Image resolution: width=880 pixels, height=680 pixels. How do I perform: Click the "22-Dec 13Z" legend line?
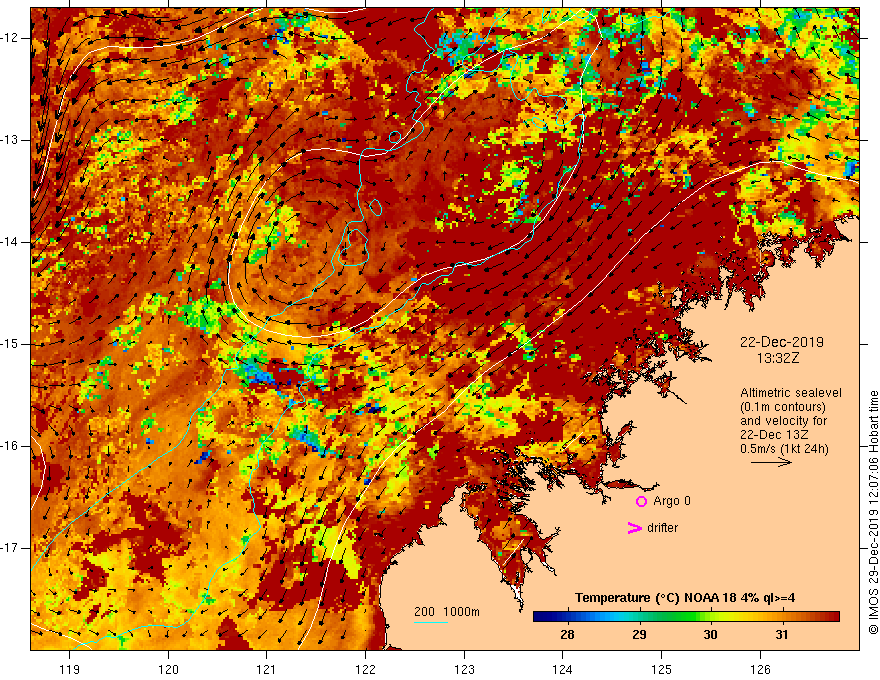pyautogui.click(x=774, y=435)
